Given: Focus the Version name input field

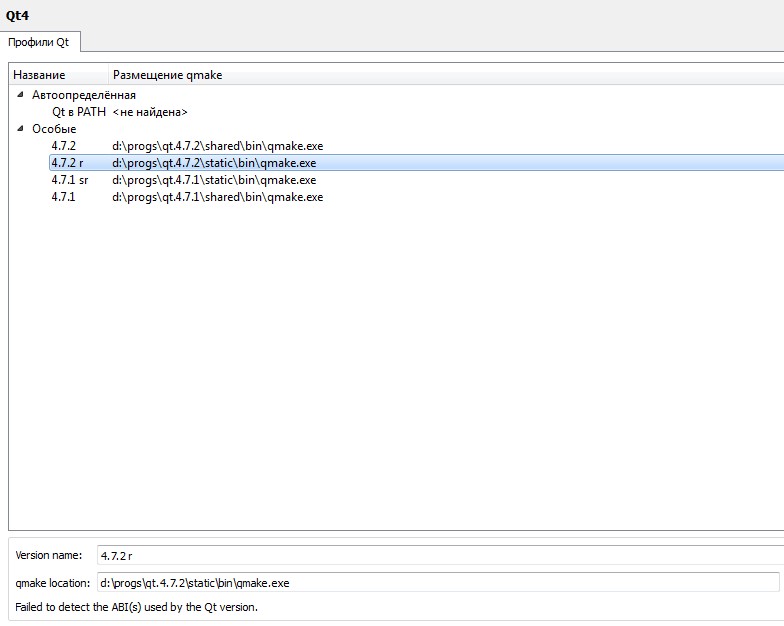Looking at the screenshot, I should point(438,555).
